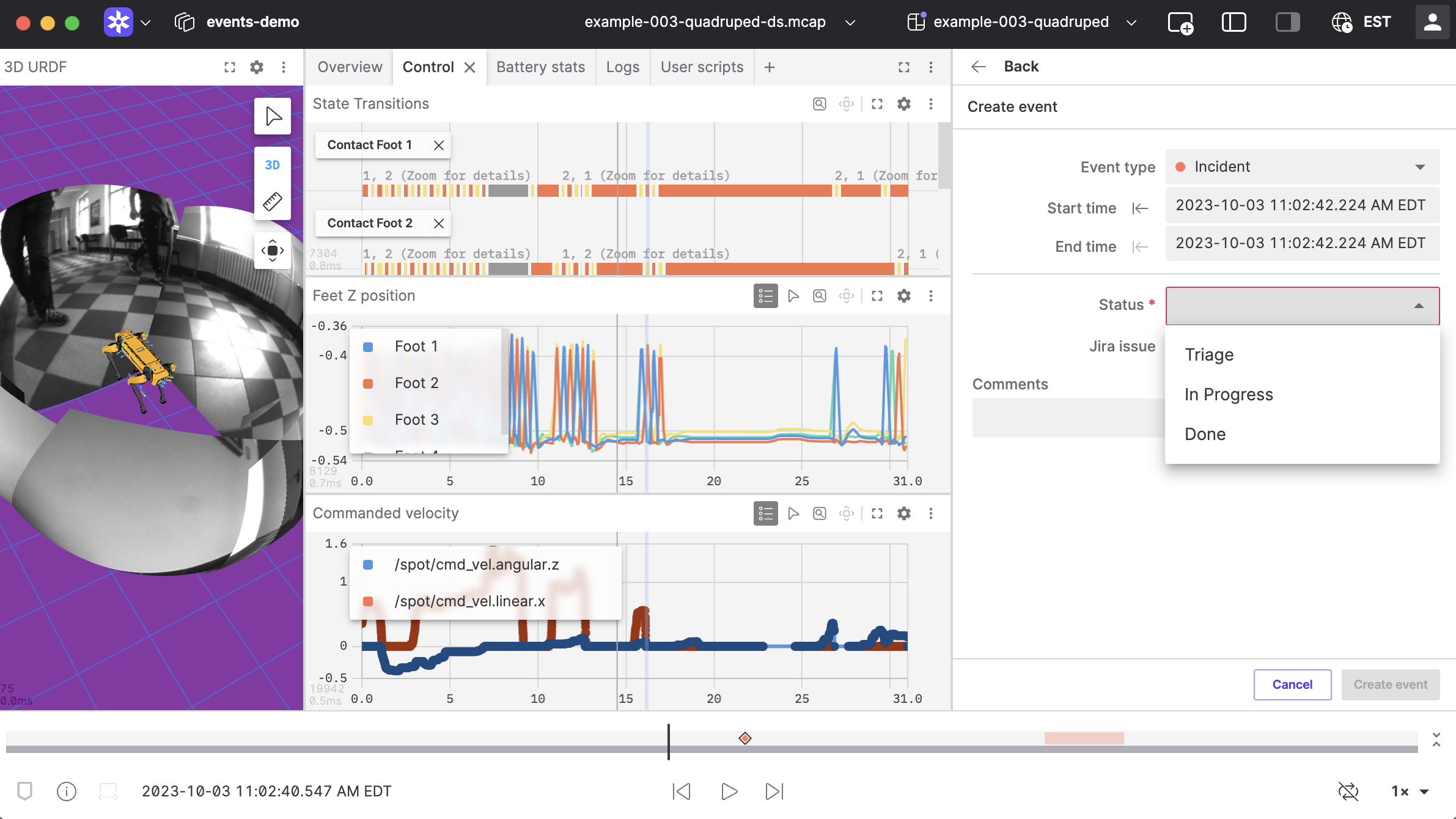Click the add panel icon in top bar

pyautogui.click(x=1180, y=23)
